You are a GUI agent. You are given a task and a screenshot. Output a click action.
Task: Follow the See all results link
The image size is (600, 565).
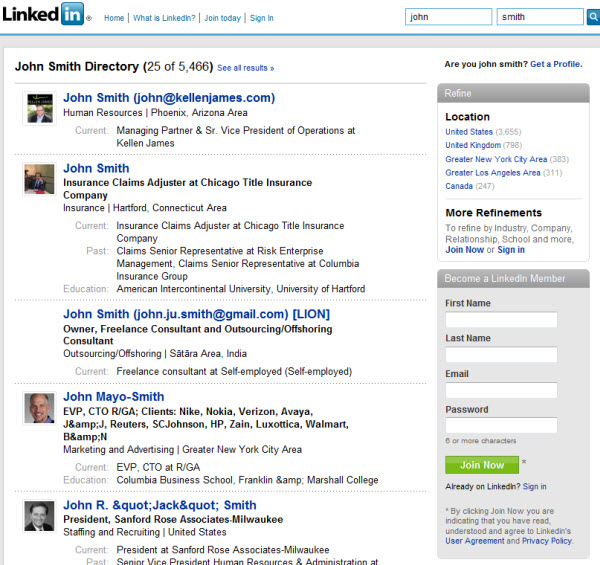[246, 68]
